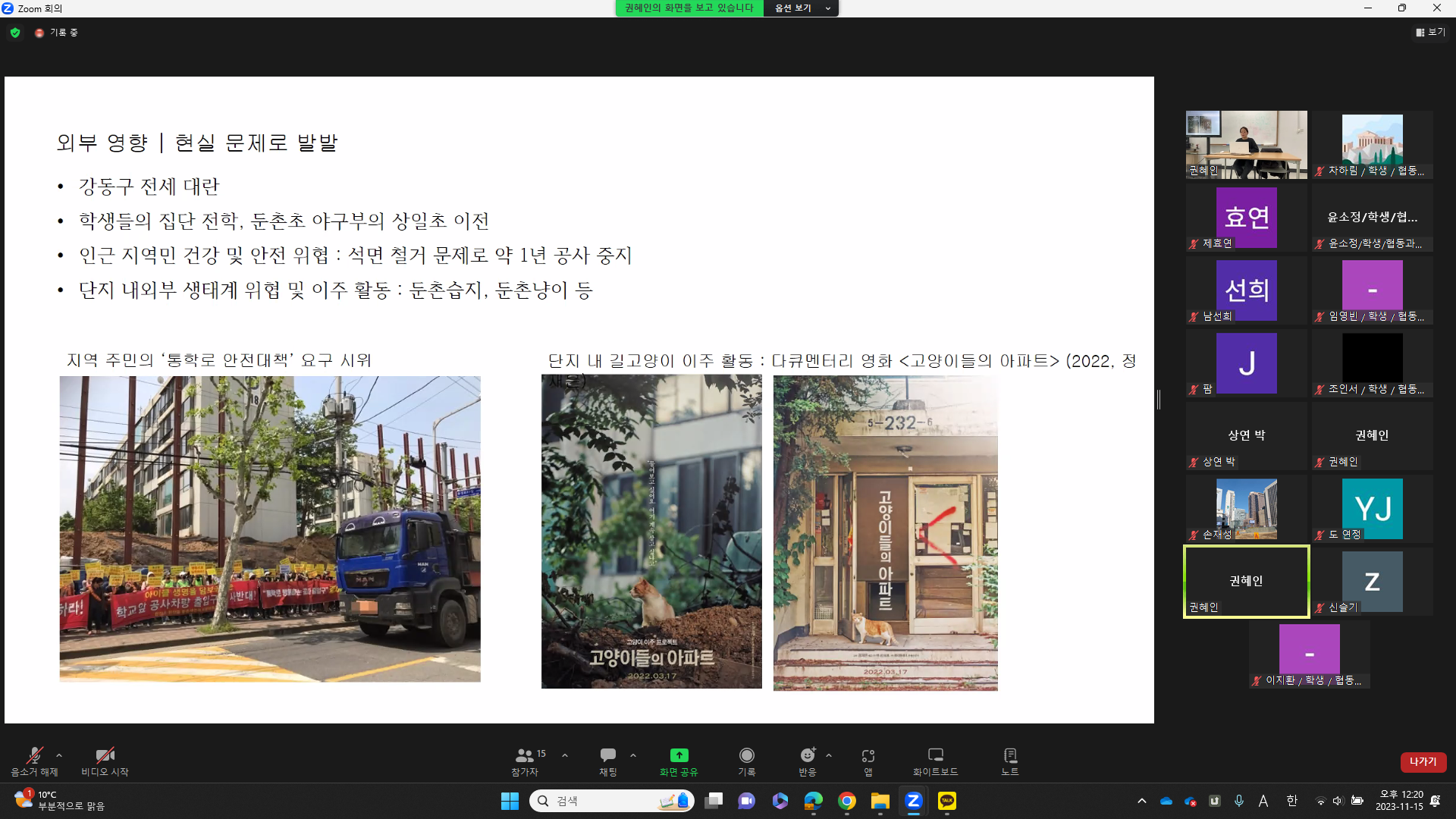Screen dimensions: 1456x819
Task: Select 임영빈 participant tile
Action: click(x=1373, y=290)
